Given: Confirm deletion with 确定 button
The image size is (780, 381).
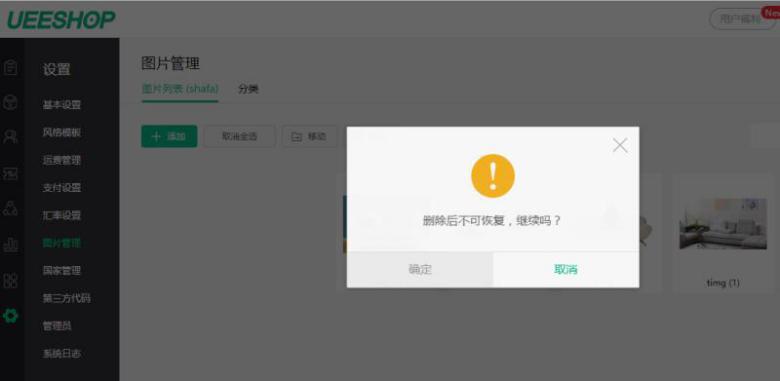Looking at the screenshot, I should point(420,269).
